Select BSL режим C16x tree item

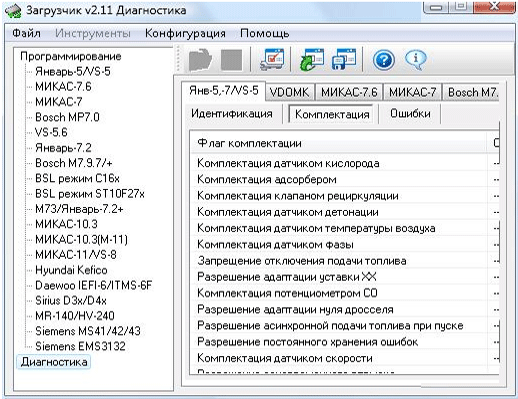[x=77, y=178]
